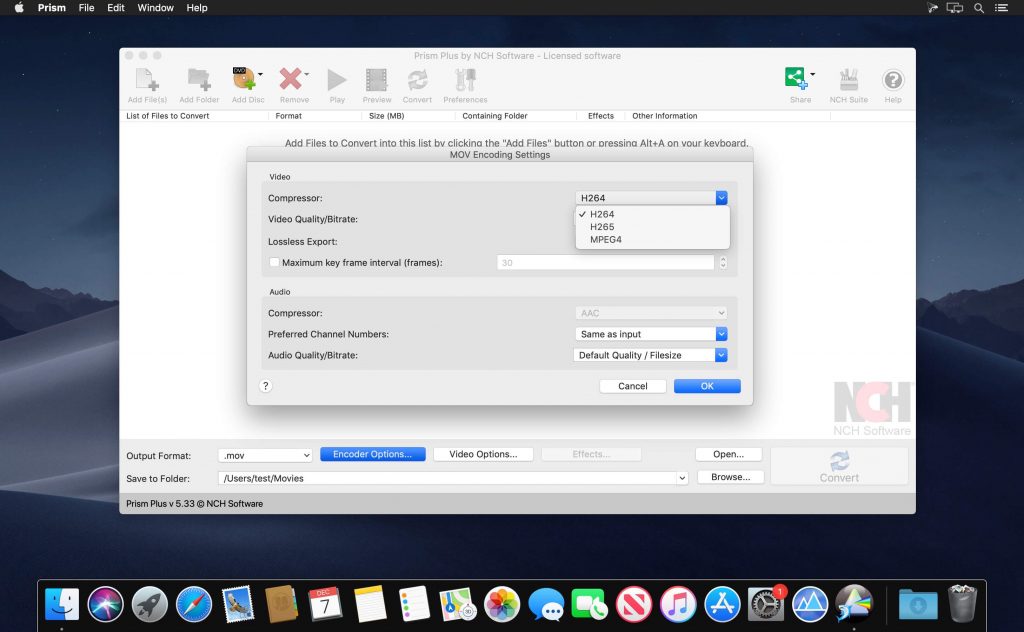Expand the Share dropdown arrow
The width and height of the screenshot is (1024, 632).
[813, 74]
